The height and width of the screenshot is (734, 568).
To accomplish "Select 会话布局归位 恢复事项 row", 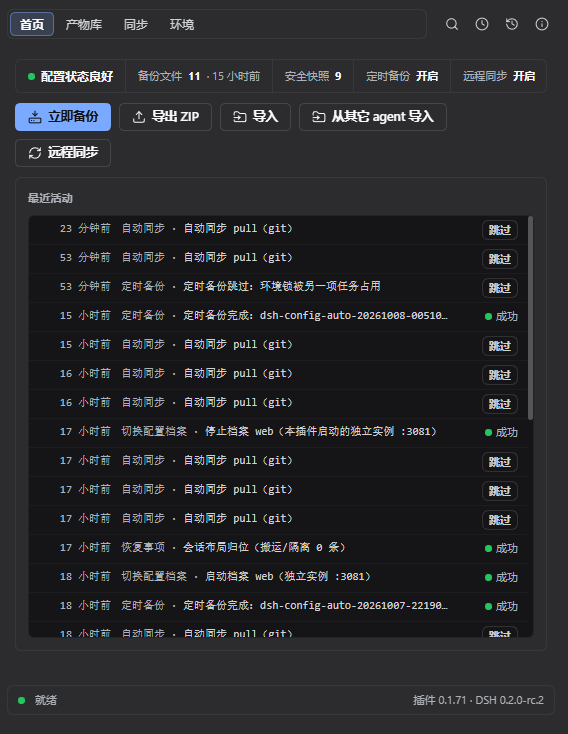I will pyautogui.click(x=278, y=549).
